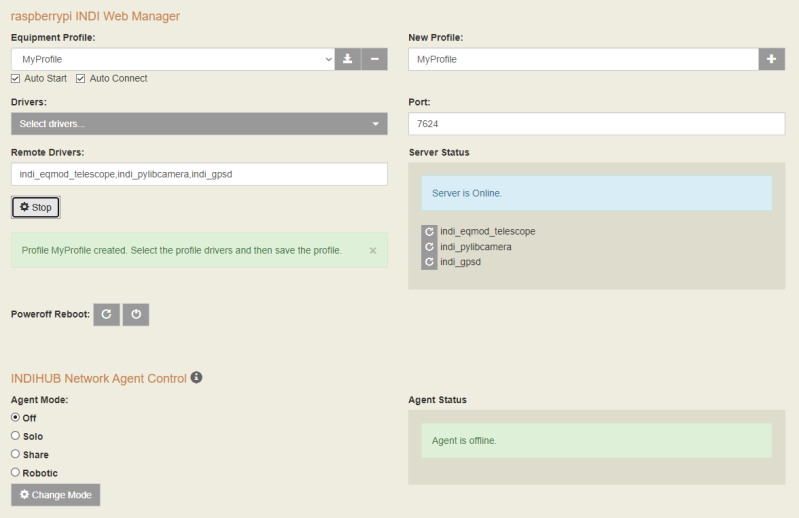Click the Profile MyProfile created message text

[x=181, y=251]
